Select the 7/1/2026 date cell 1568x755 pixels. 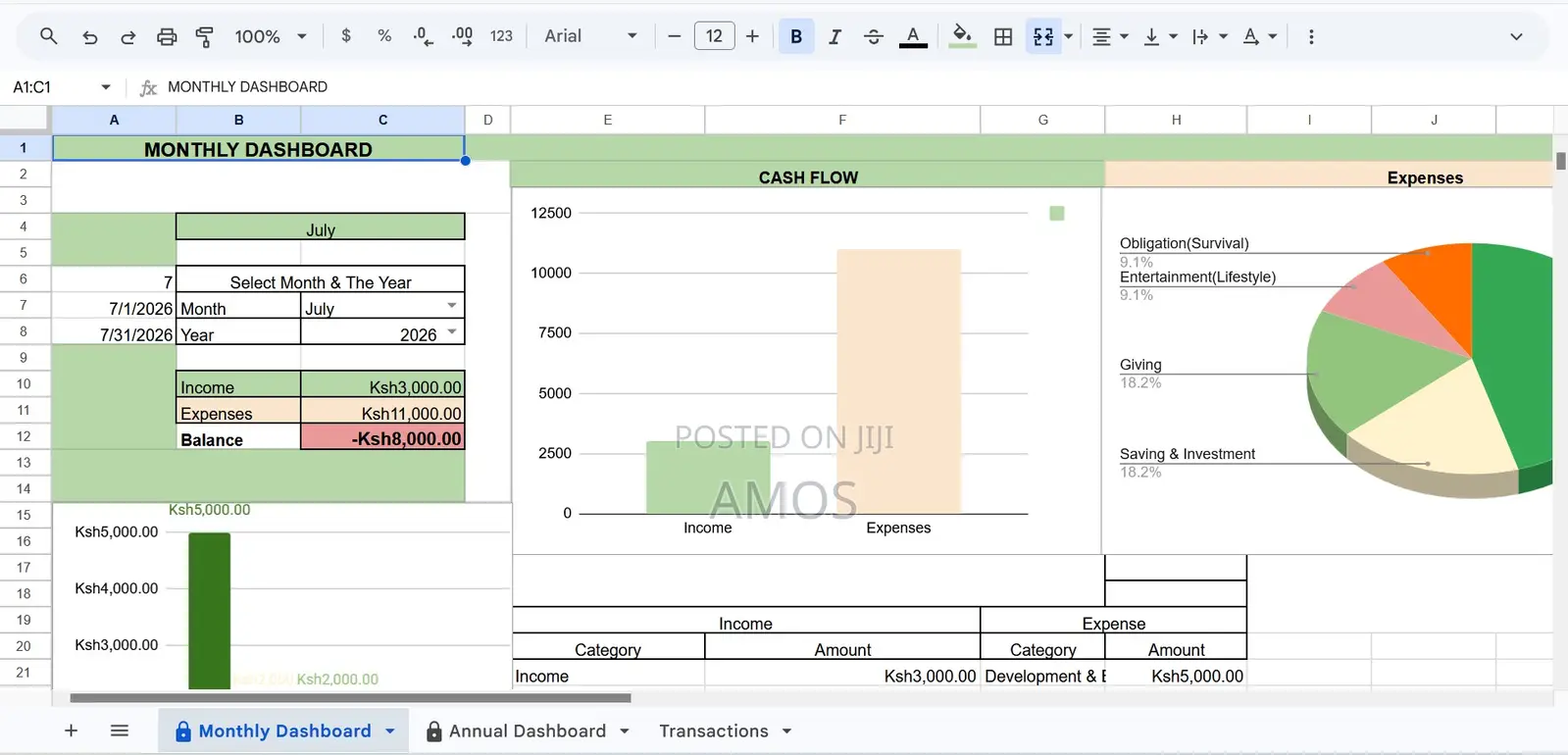click(115, 306)
